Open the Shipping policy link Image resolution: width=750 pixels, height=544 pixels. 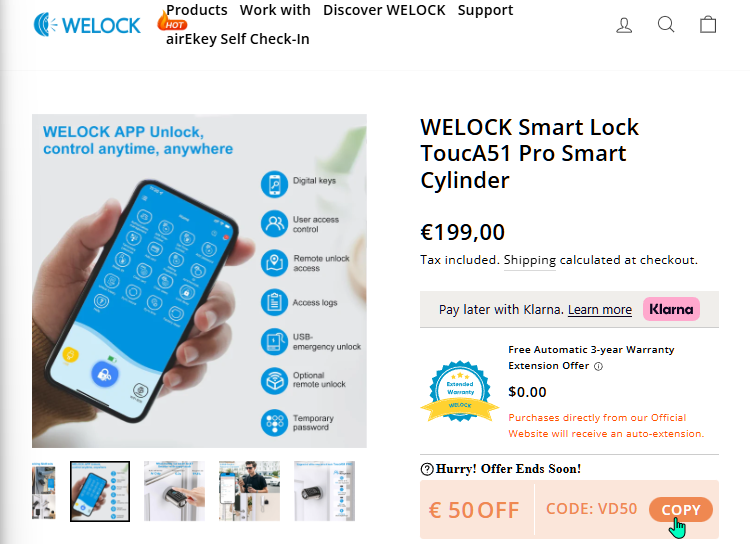pos(529,260)
